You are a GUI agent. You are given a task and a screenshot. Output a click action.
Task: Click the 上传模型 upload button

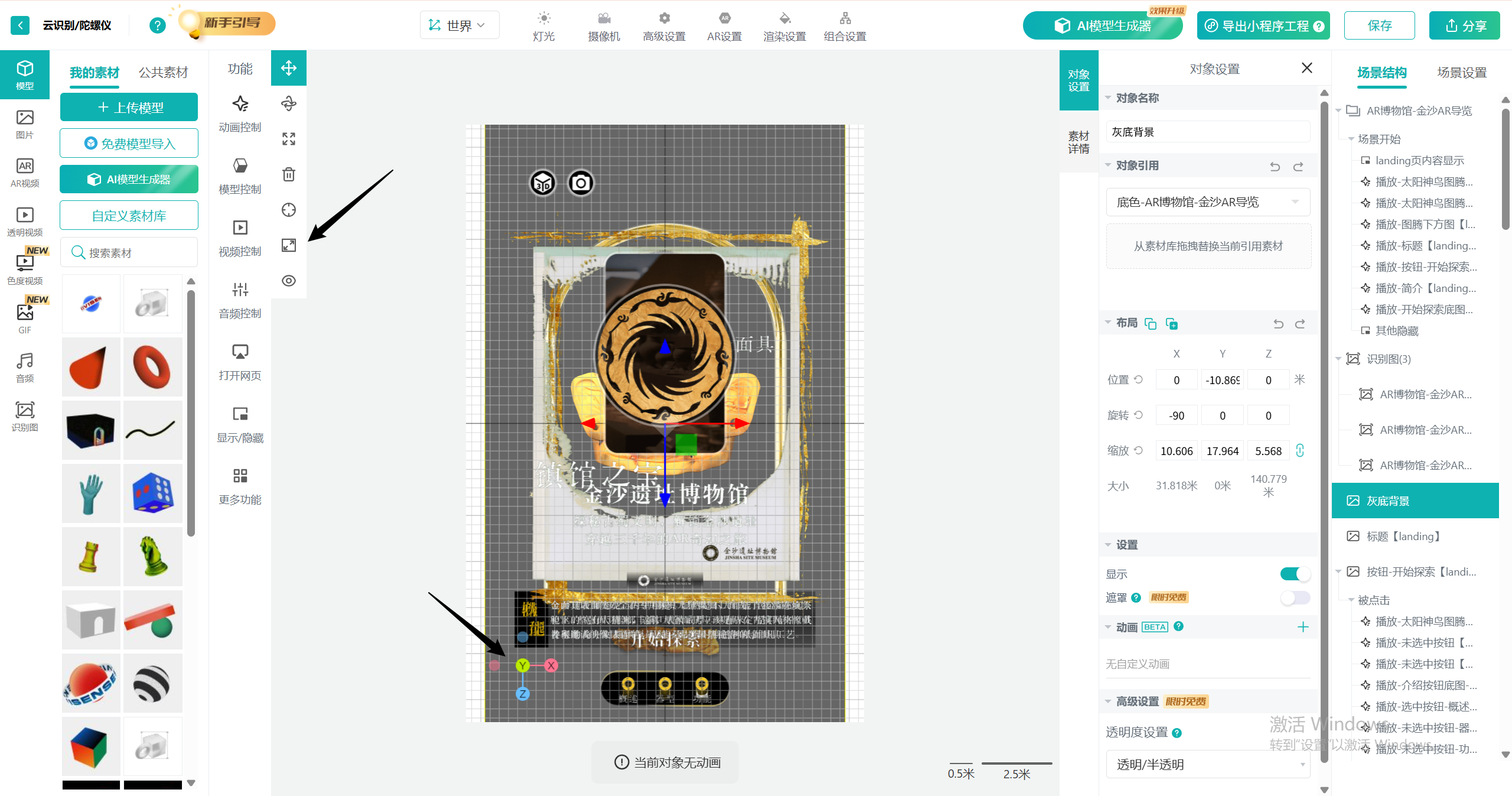[x=129, y=108]
